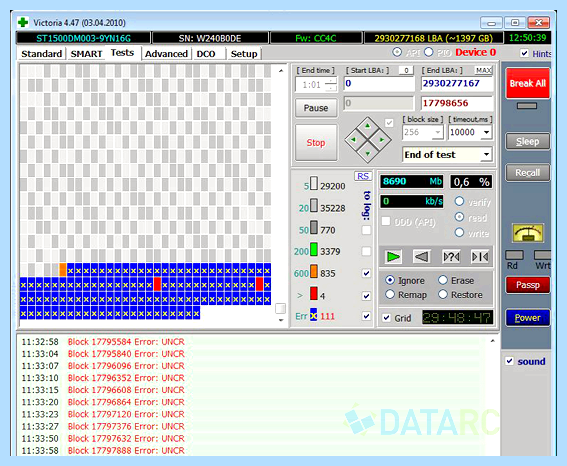Toggle the to-log checkbox for 200 ms

pos(366,251)
